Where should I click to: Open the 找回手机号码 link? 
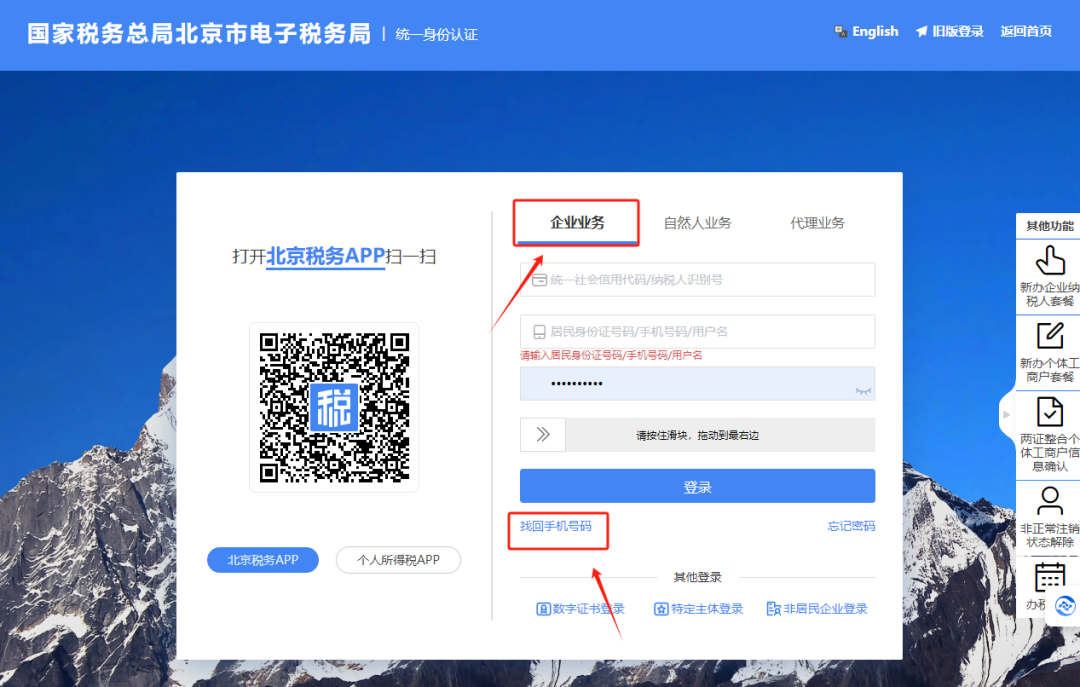[x=555, y=526]
